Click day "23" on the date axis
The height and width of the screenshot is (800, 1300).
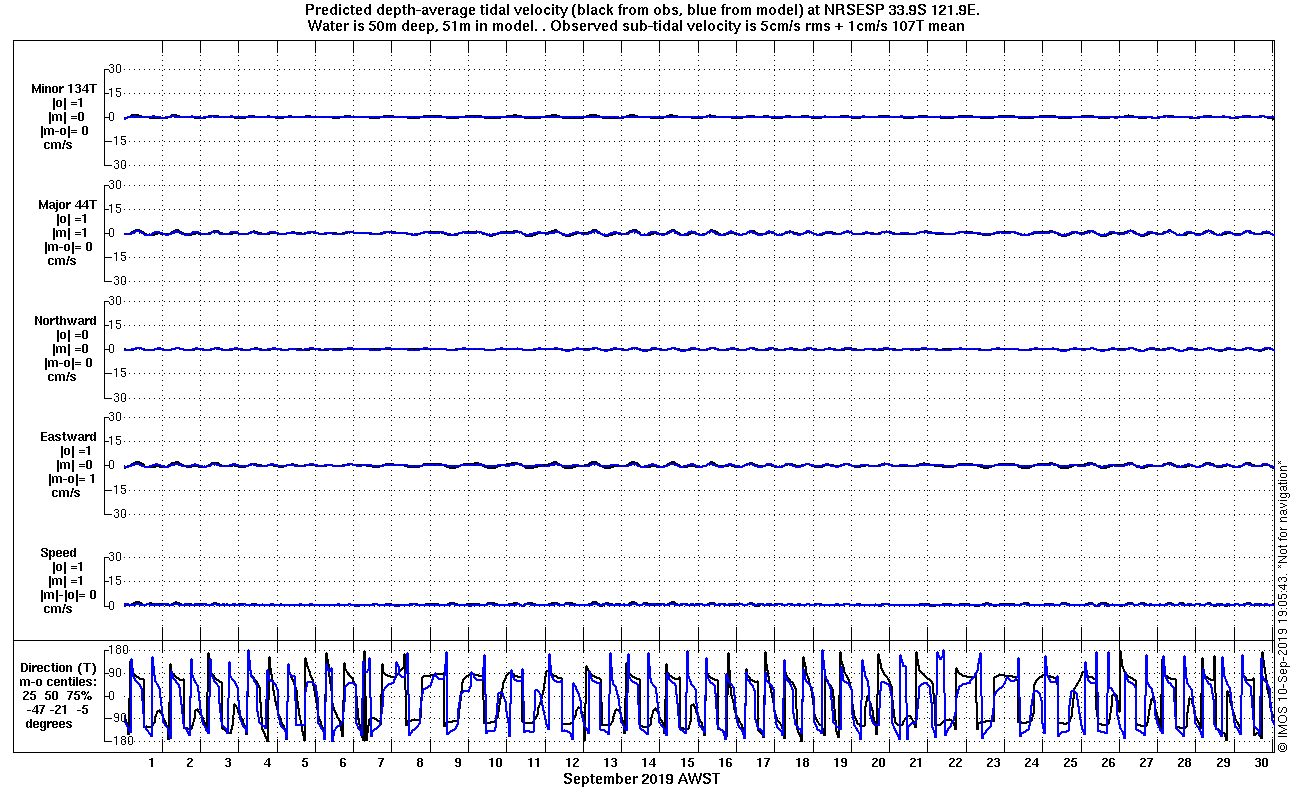coord(993,763)
